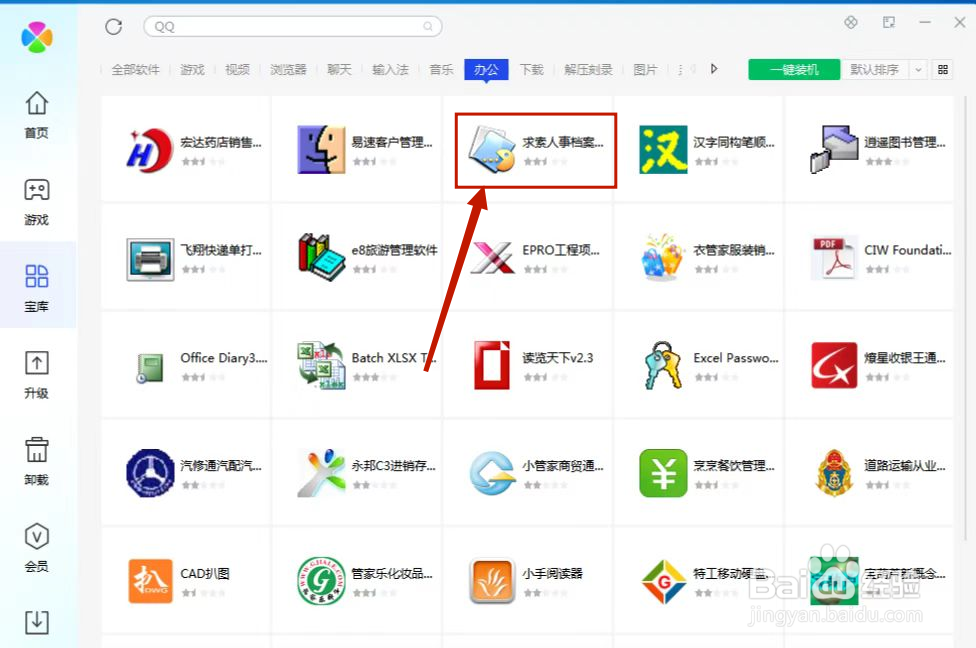Image resolution: width=976 pixels, height=648 pixels.
Task: Open the download manager icon at sidebar bottom
Action: point(37,622)
